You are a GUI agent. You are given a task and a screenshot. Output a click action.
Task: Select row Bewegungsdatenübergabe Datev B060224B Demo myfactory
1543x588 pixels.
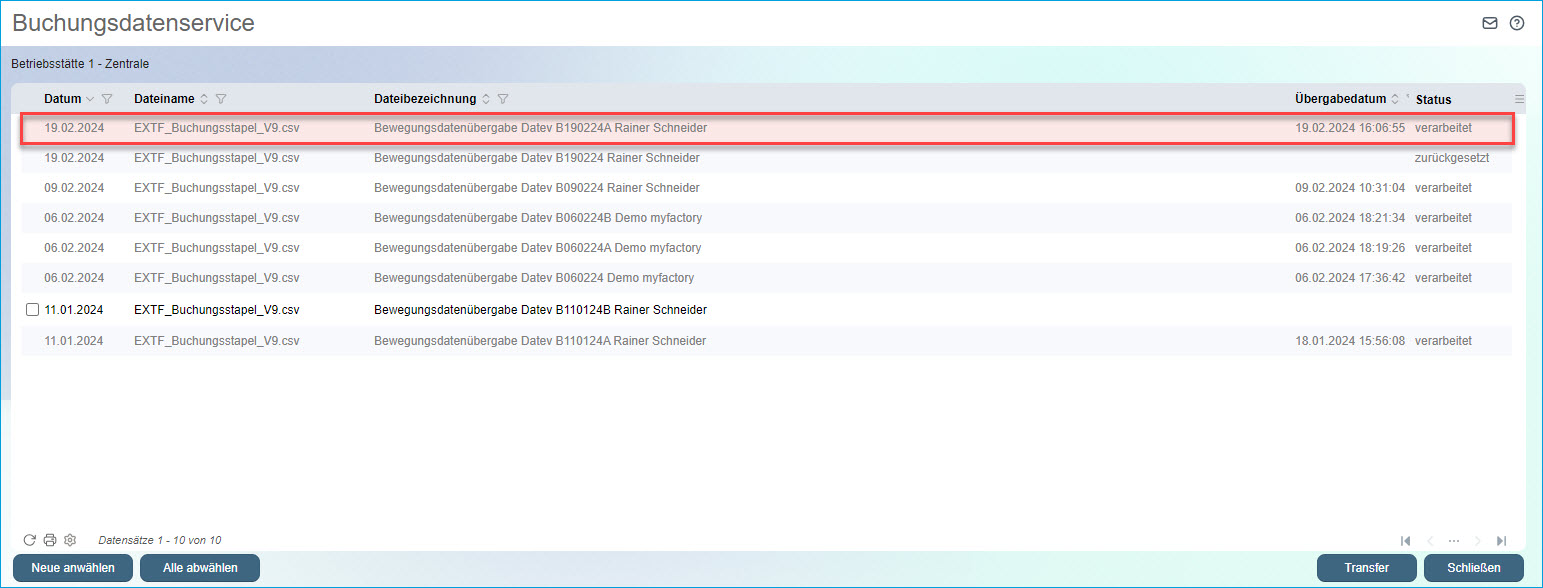click(766, 218)
